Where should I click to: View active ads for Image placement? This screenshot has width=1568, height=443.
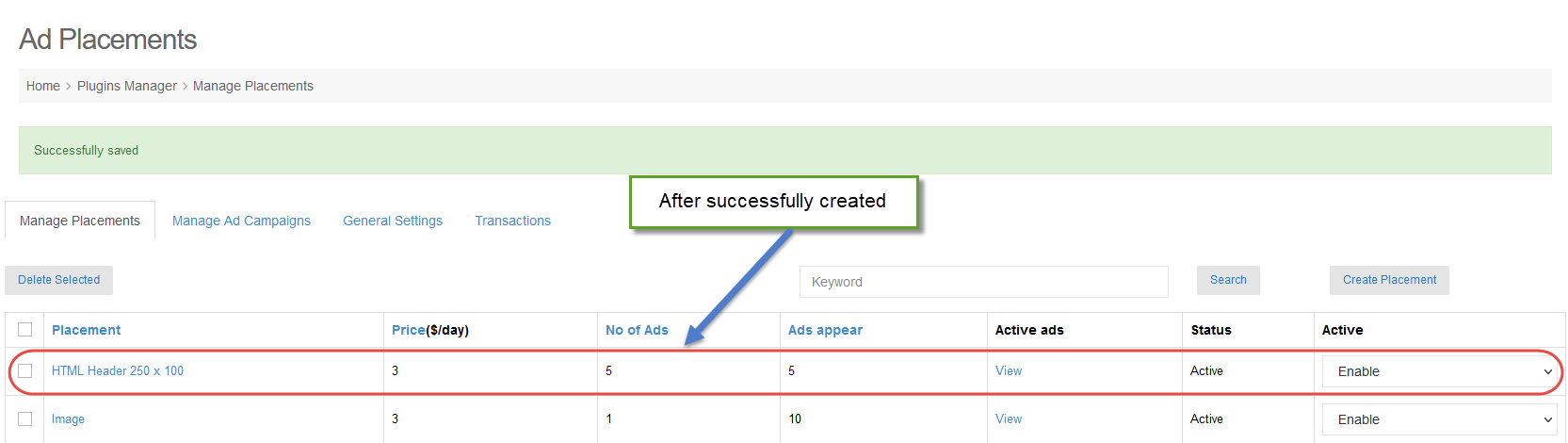click(1009, 418)
